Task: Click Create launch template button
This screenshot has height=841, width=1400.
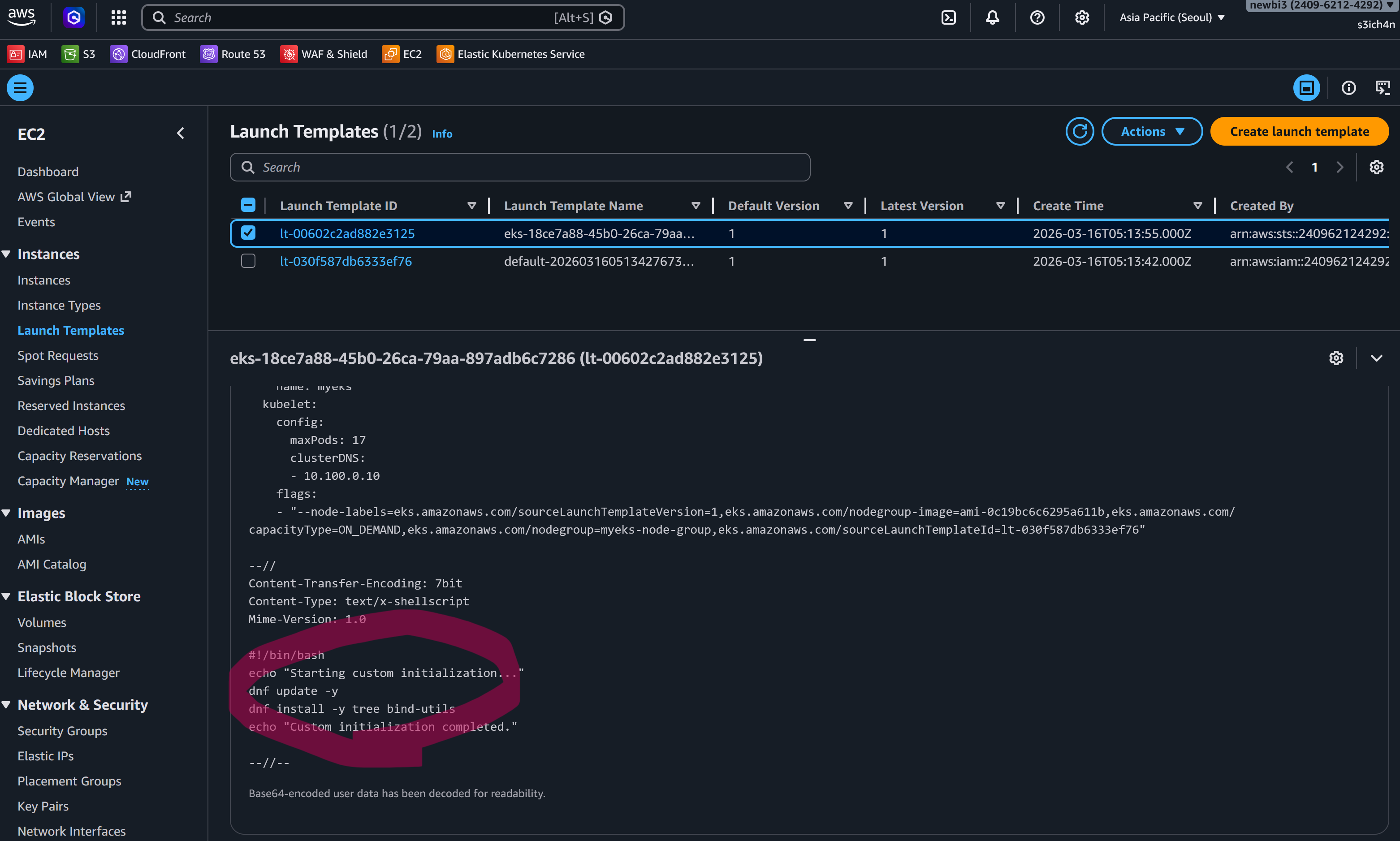Action: coord(1299,131)
